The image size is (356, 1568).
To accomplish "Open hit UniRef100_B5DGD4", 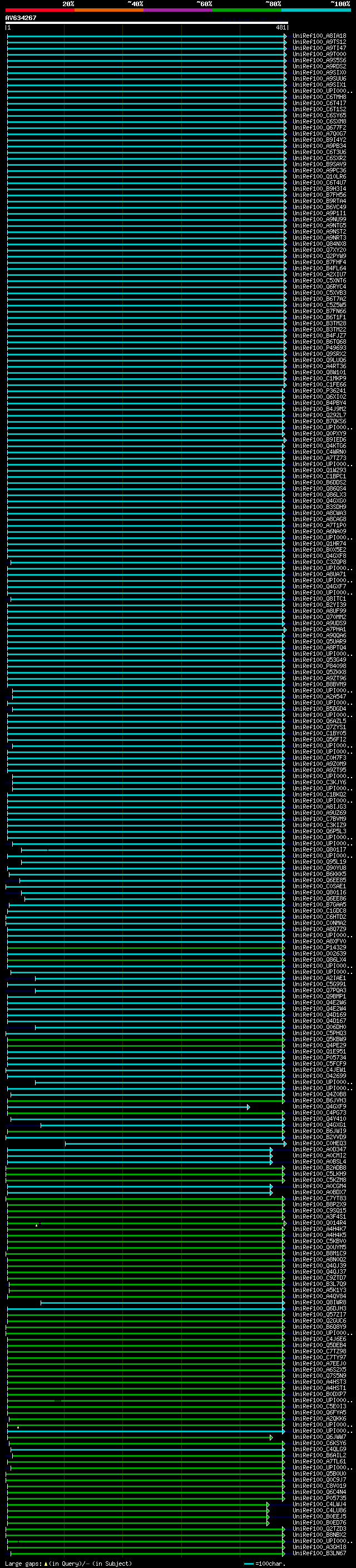I will click(319, 709).
